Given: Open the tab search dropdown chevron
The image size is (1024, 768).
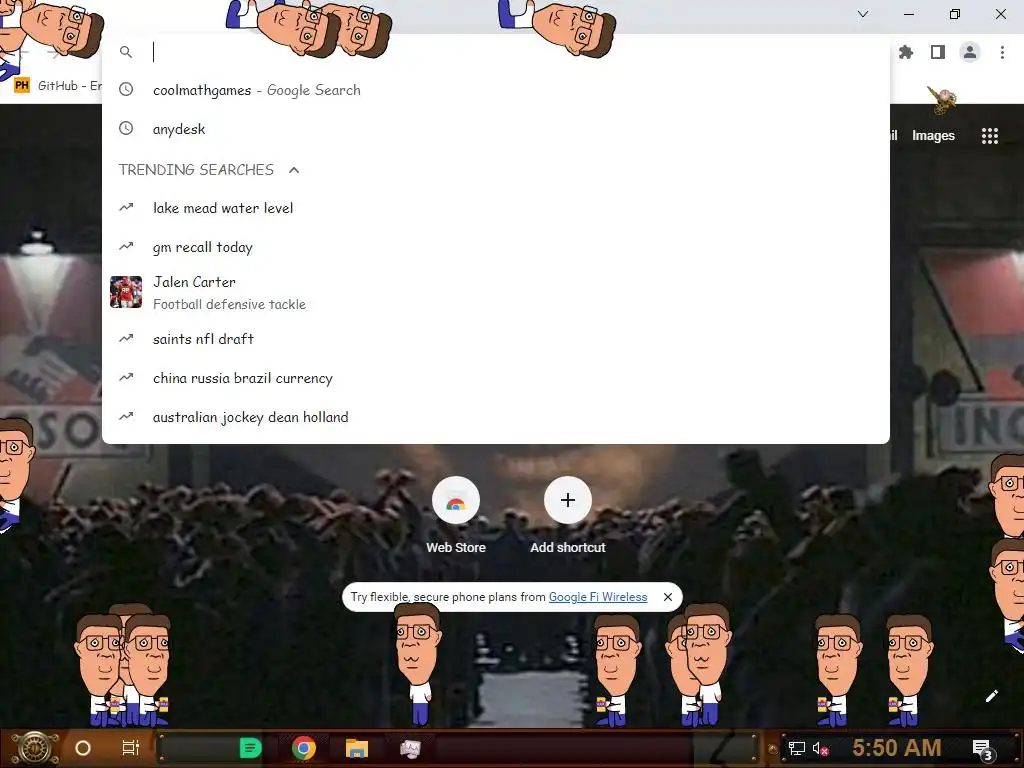Looking at the screenshot, I should [x=863, y=14].
